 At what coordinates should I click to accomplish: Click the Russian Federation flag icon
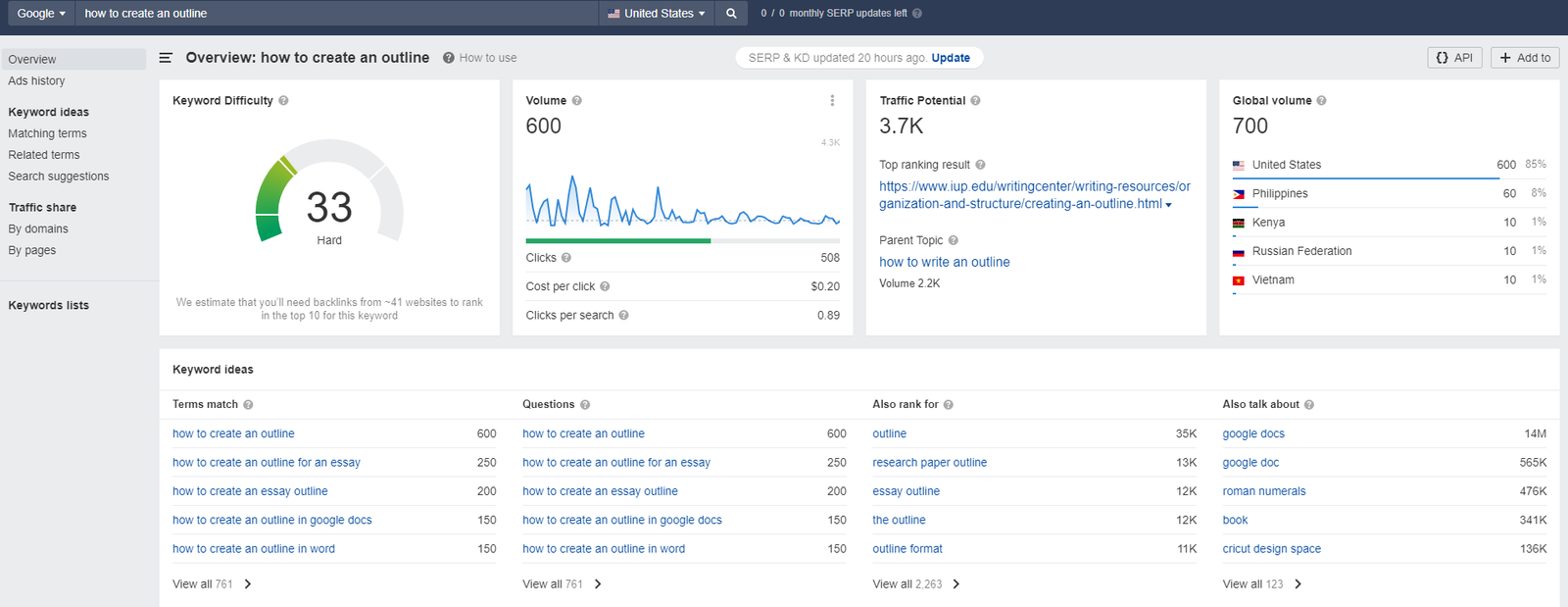tap(1239, 252)
